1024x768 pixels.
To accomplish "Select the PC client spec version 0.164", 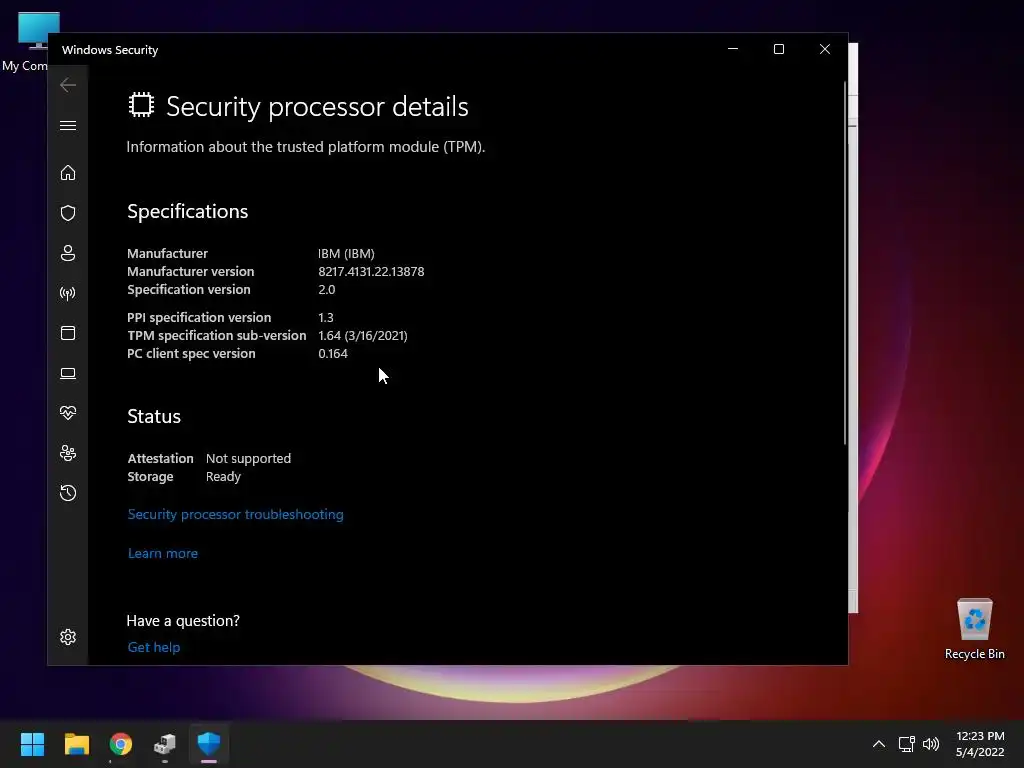I will pyautogui.click(x=332, y=353).
